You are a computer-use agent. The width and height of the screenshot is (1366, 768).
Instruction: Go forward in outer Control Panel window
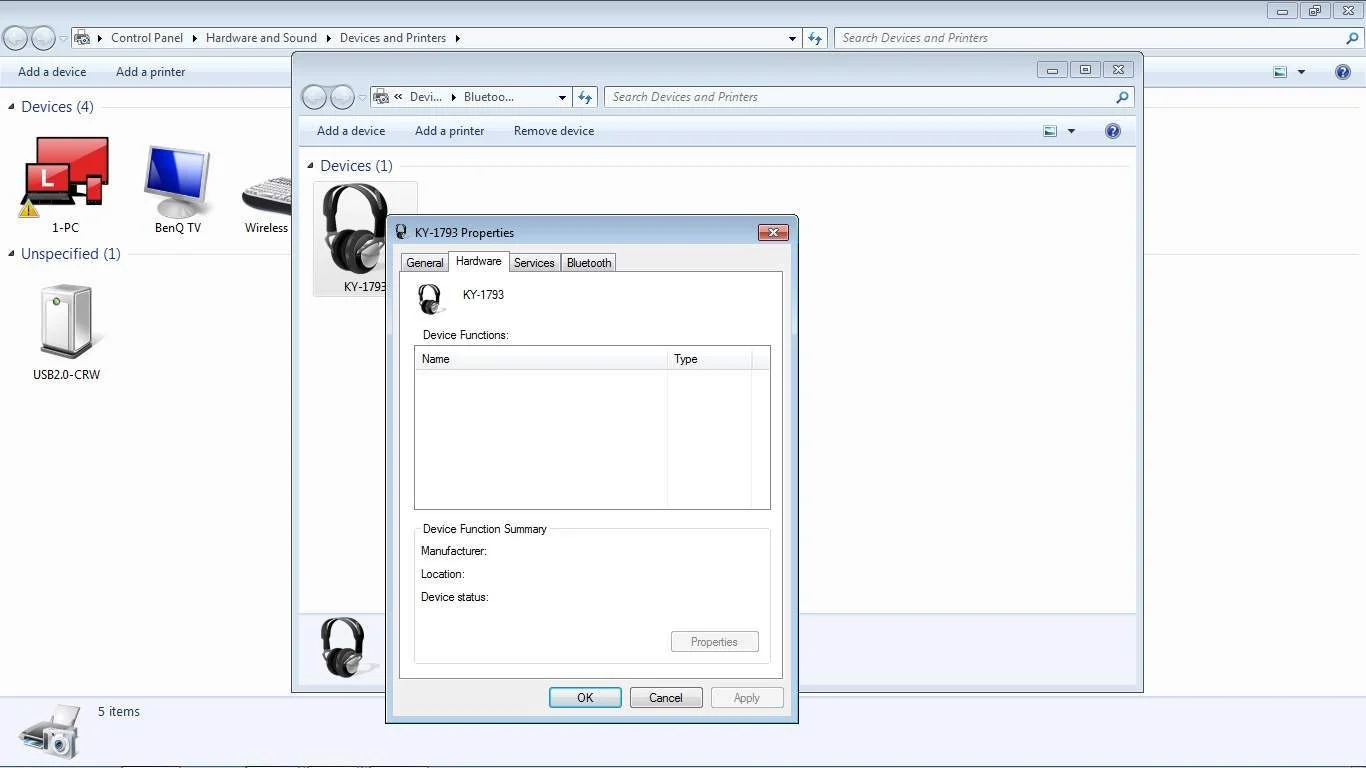(43, 38)
